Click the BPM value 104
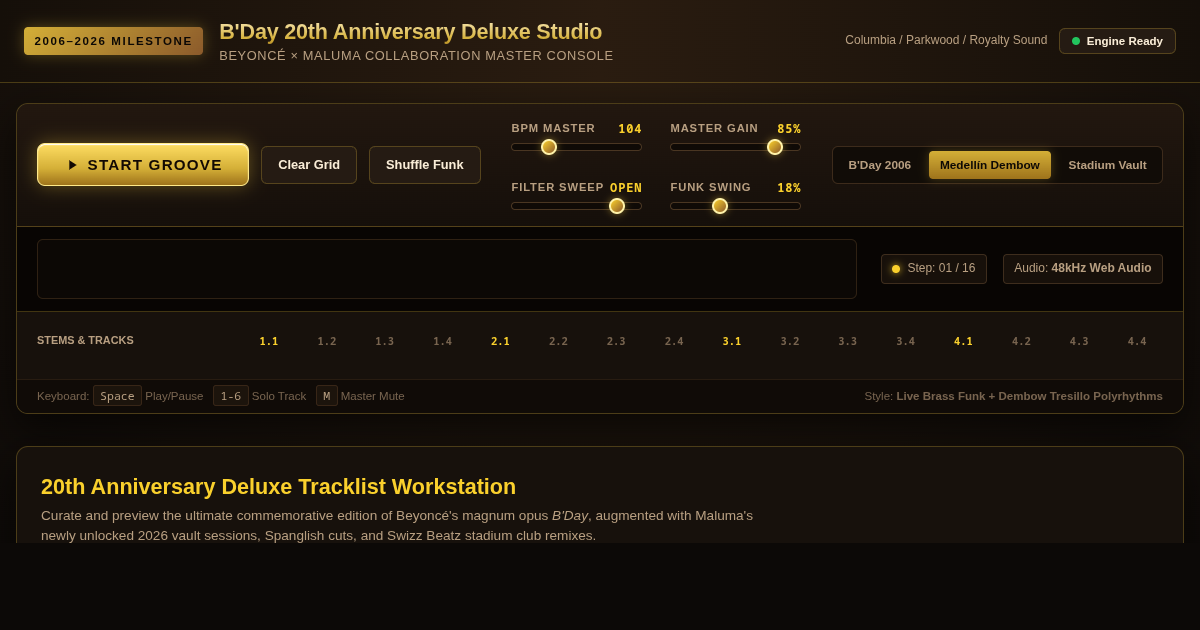Screen dimensions: 1200x630 630,129
